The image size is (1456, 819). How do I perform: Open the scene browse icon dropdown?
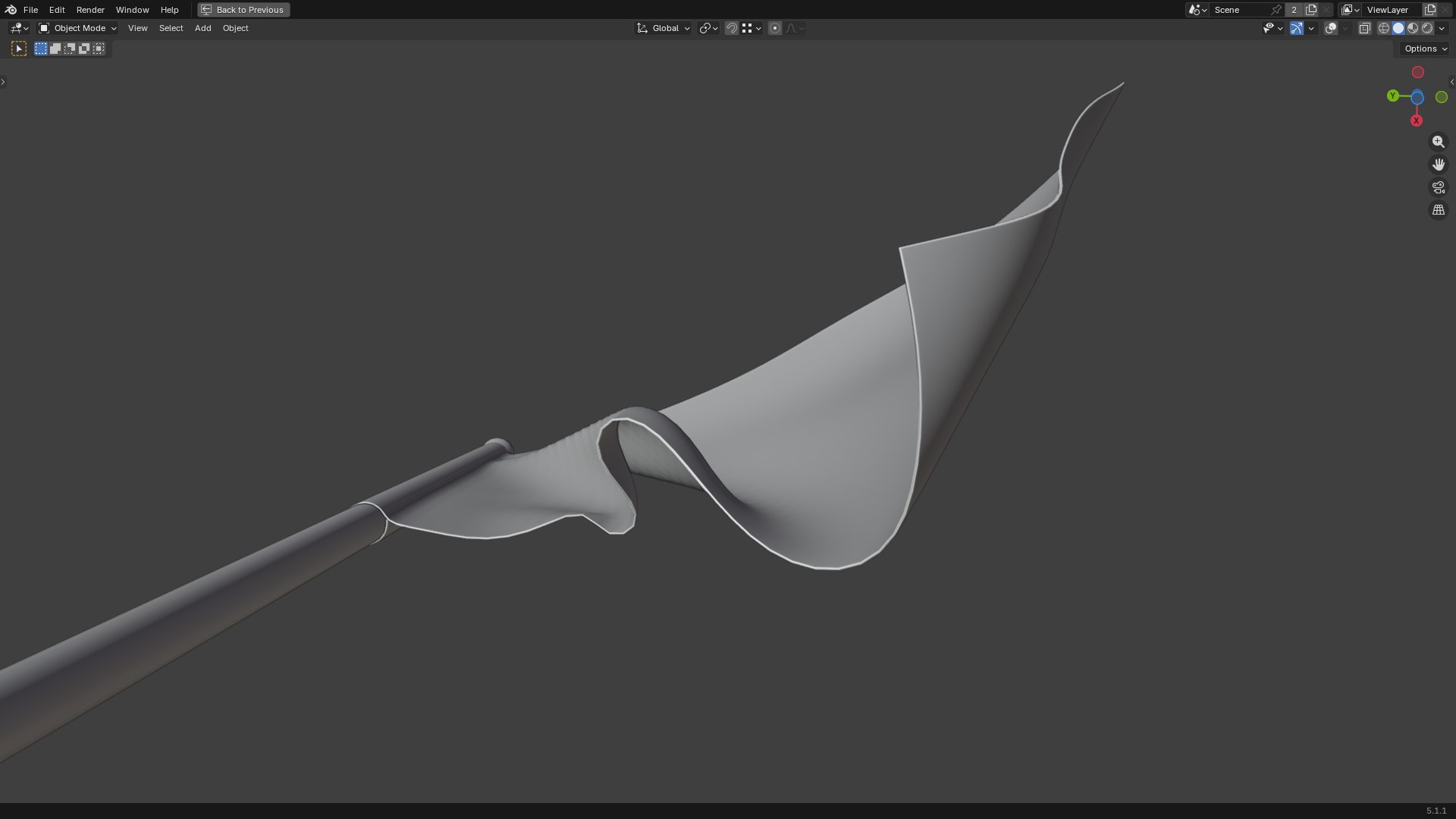pos(1197,10)
